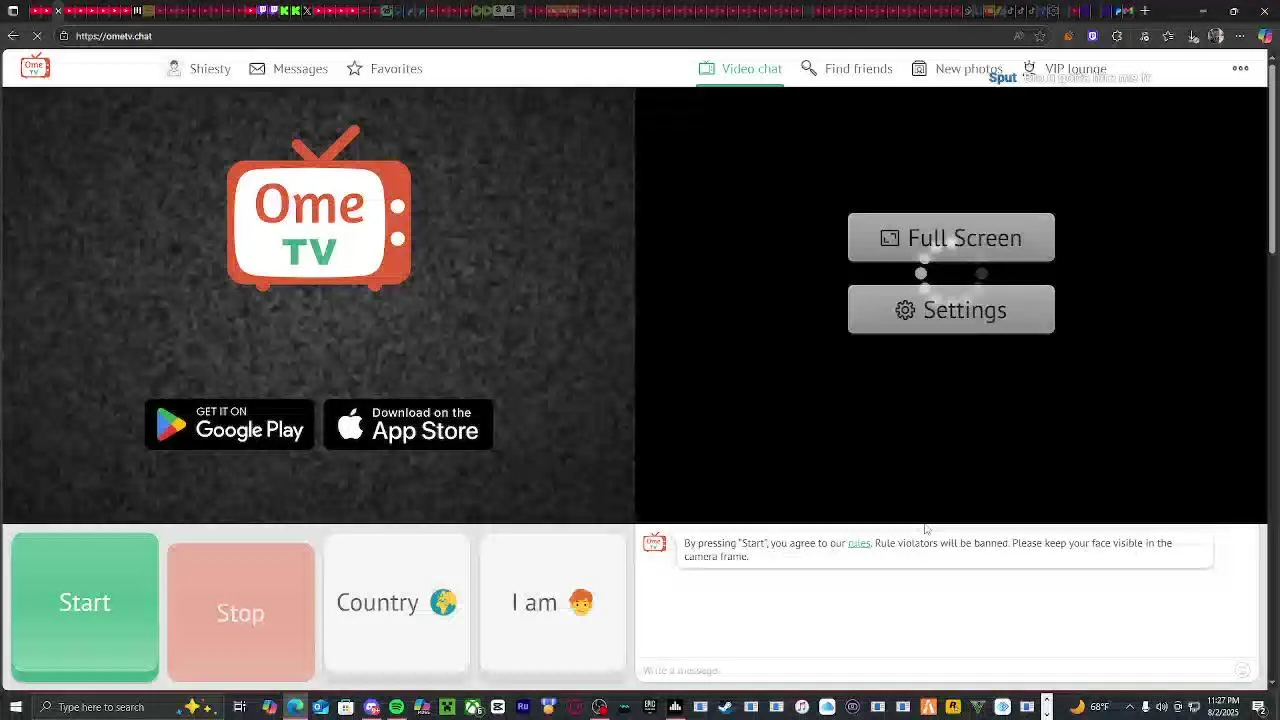This screenshot has width=1280, height=720.
Task: Get the app on Google Play
Action: click(x=230, y=424)
